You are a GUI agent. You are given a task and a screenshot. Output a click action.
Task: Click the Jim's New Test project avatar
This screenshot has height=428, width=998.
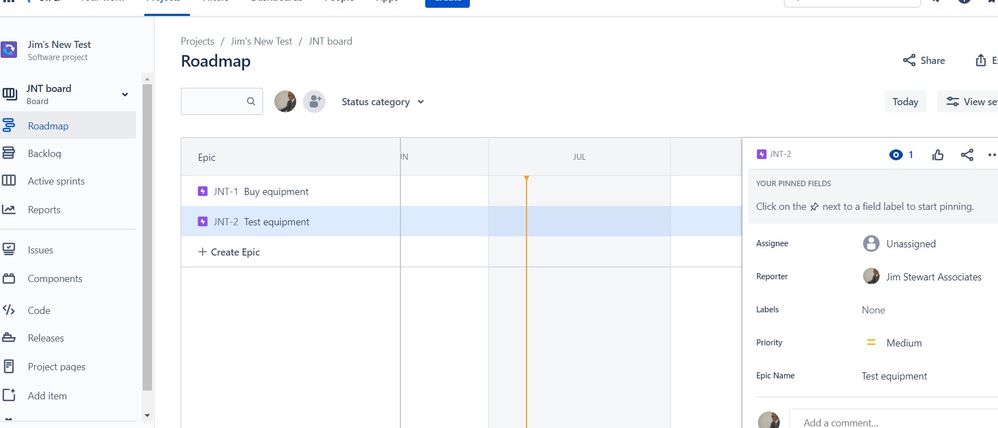[9, 50]
